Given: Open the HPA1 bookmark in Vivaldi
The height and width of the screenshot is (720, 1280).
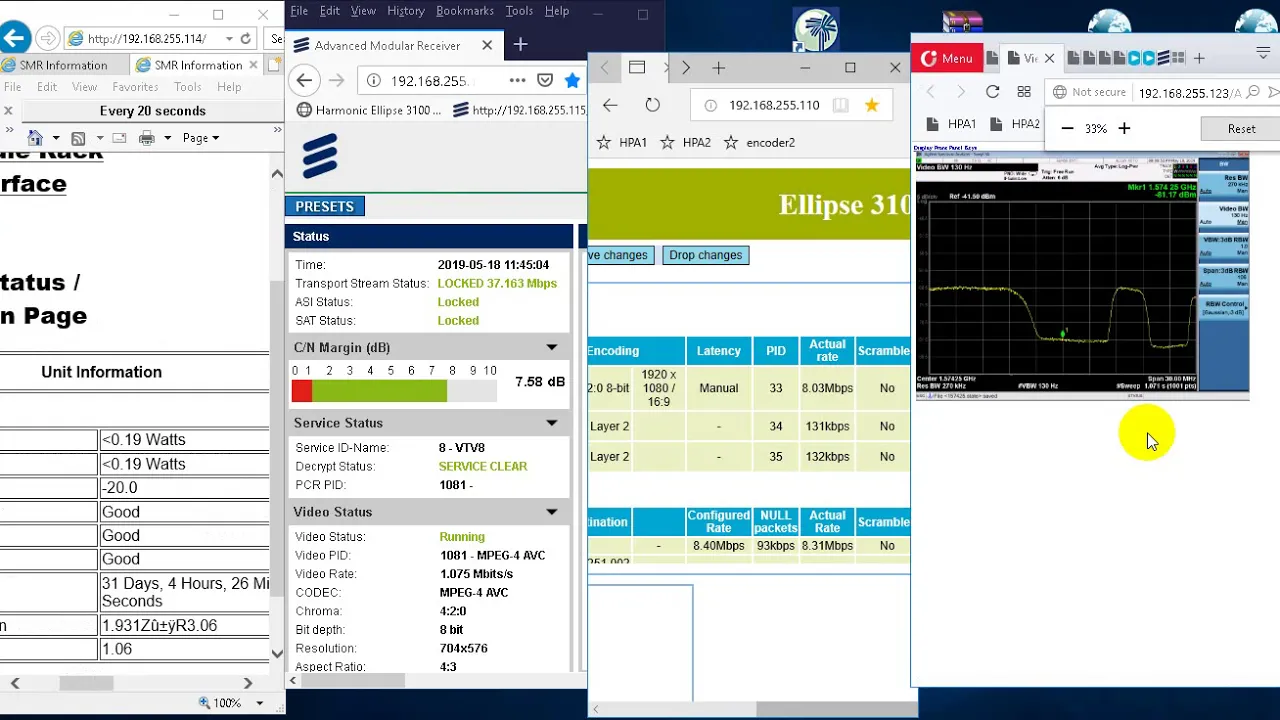Looking at the screenshot, I should pos(951,124).
